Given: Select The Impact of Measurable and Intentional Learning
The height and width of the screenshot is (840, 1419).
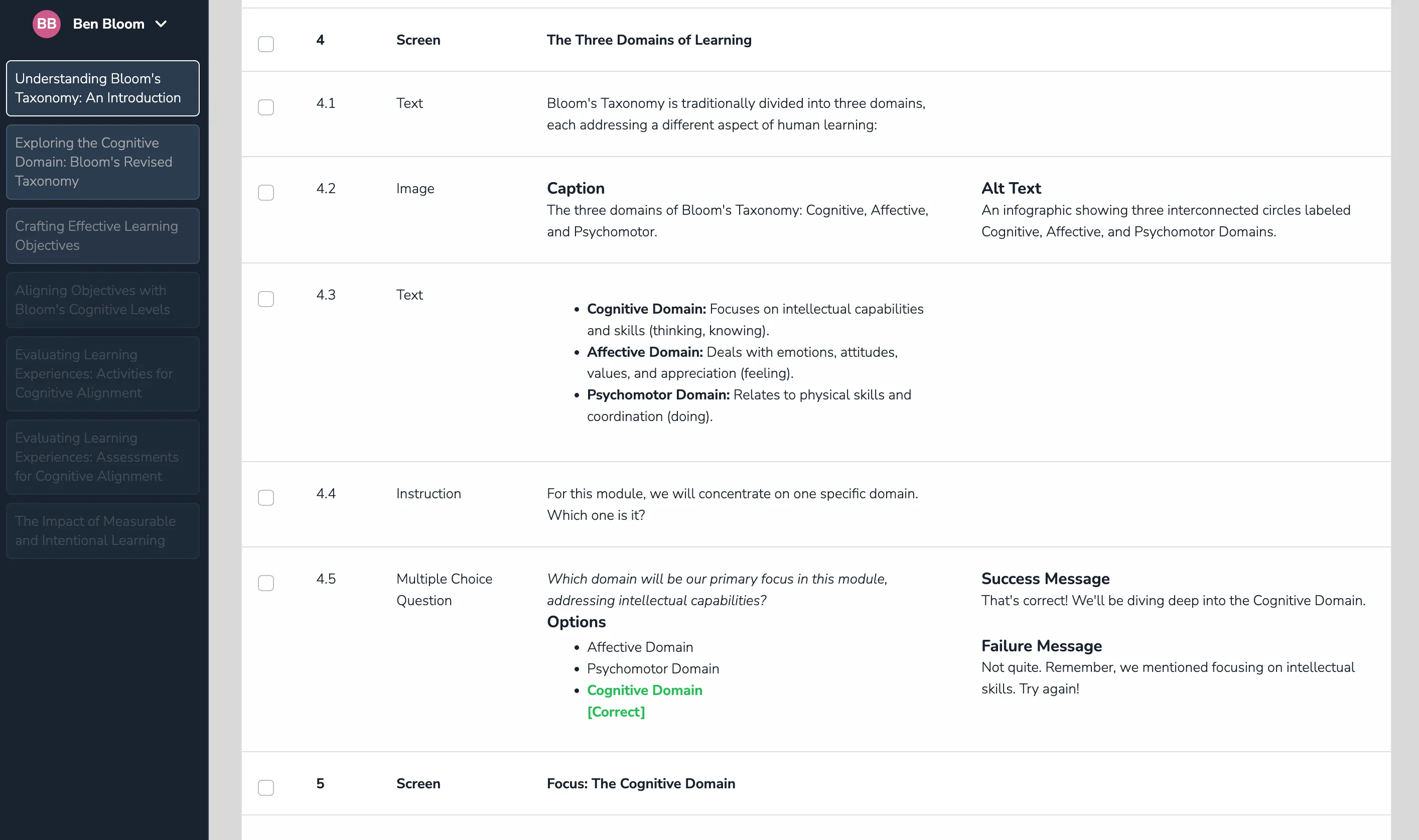Looking at the screenshot, I should 102,530.
